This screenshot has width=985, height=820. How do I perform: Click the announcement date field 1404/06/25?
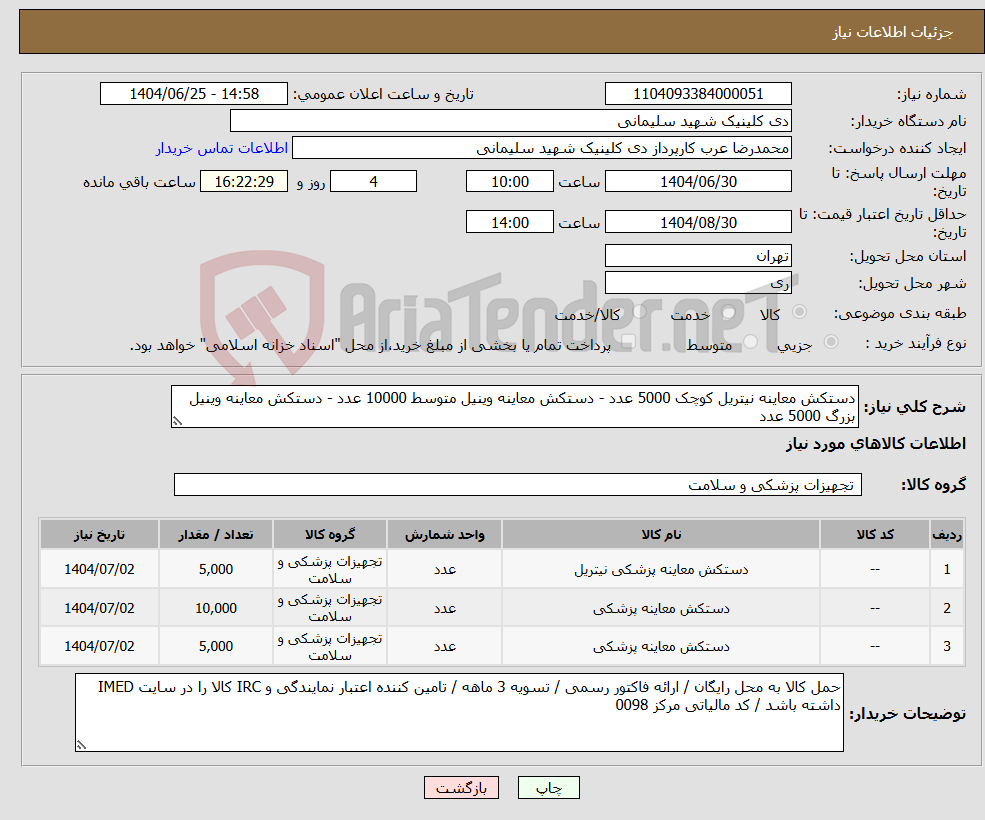pyautogui.click(x=193, y=93)
